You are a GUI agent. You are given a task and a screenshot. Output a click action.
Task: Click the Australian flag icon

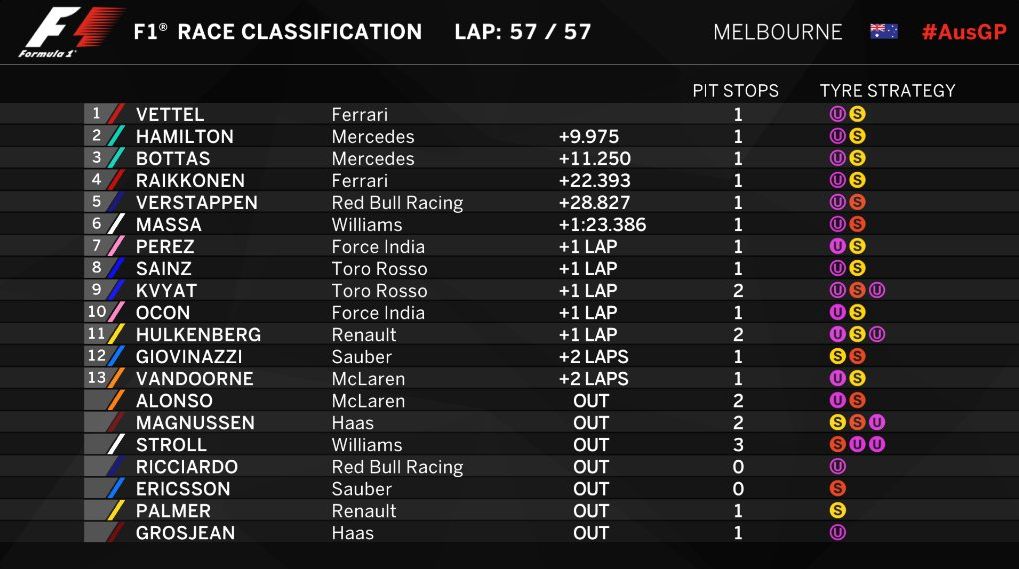pyautogui.click(x=883, y=31)
